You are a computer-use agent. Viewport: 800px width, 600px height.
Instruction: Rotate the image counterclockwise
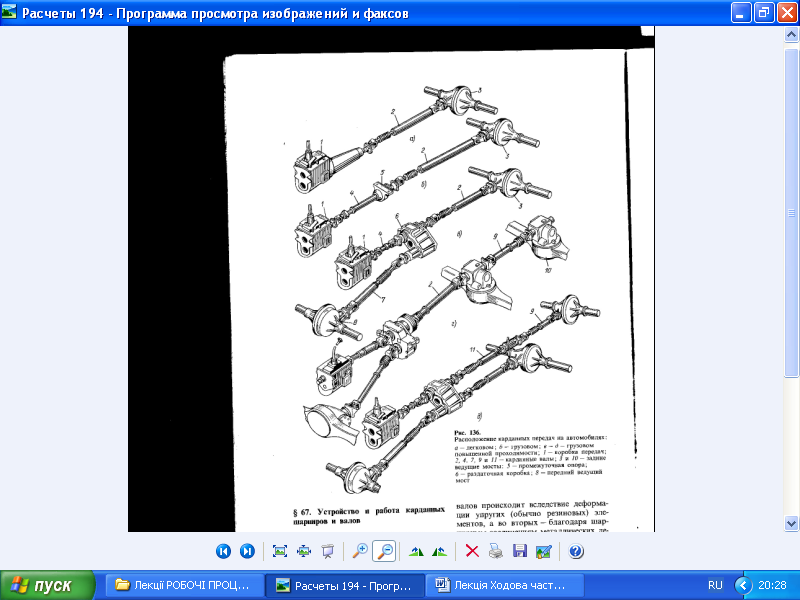click(440, 551)
